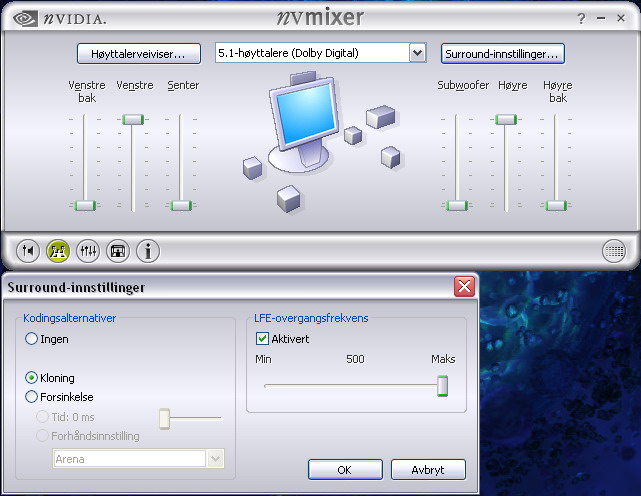Close the Surround-innstillinger dialog
641x496 pixels.
(464, 286)
